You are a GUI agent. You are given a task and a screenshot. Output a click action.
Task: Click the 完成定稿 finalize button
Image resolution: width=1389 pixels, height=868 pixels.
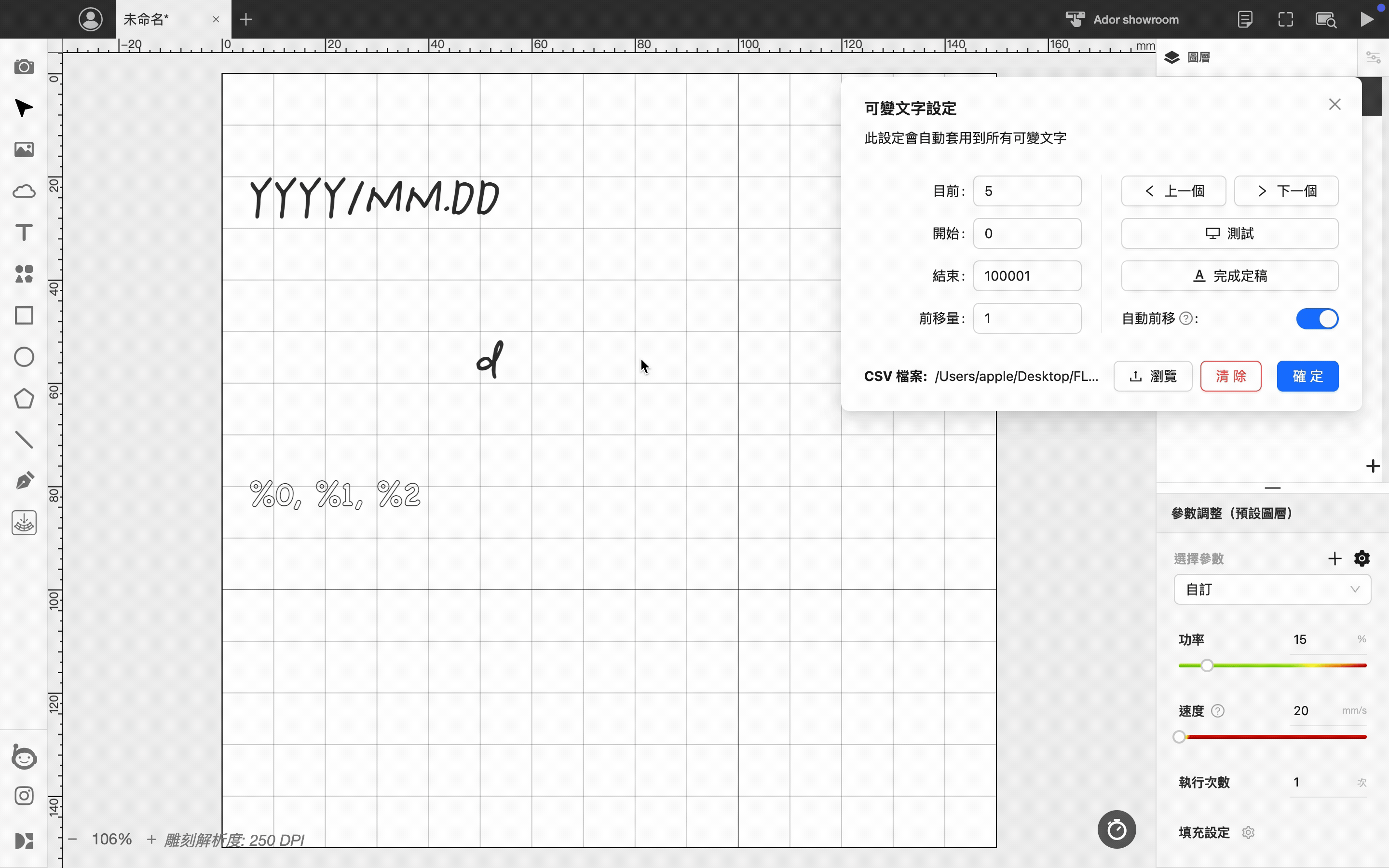coord(1229,276)
